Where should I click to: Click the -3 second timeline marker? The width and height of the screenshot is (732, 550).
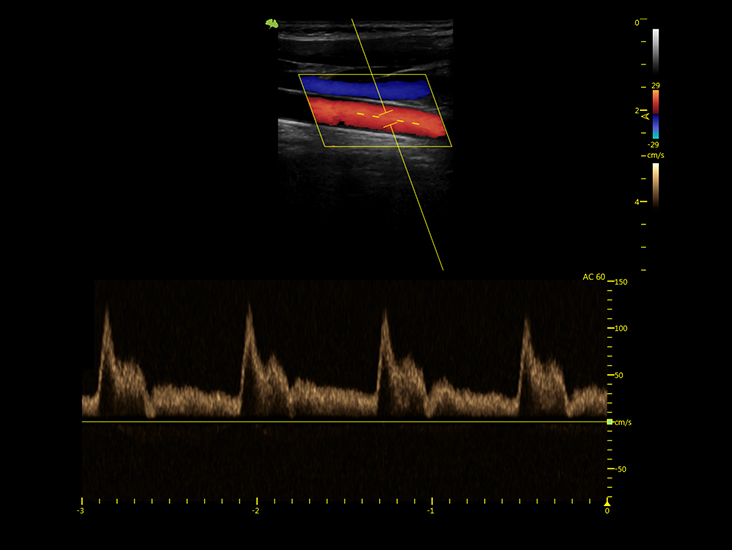pos(80,511)
